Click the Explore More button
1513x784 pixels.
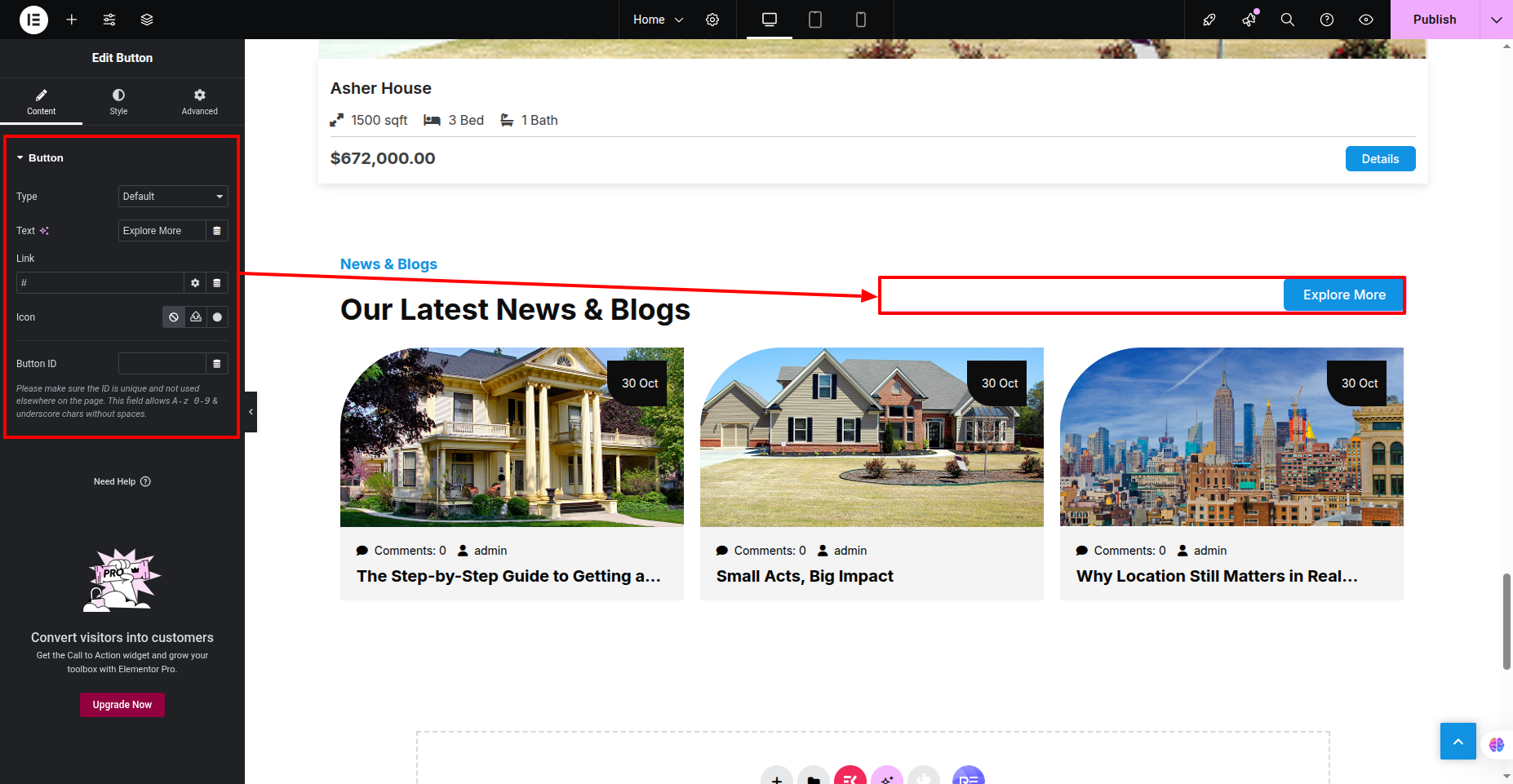[1343, 295]
